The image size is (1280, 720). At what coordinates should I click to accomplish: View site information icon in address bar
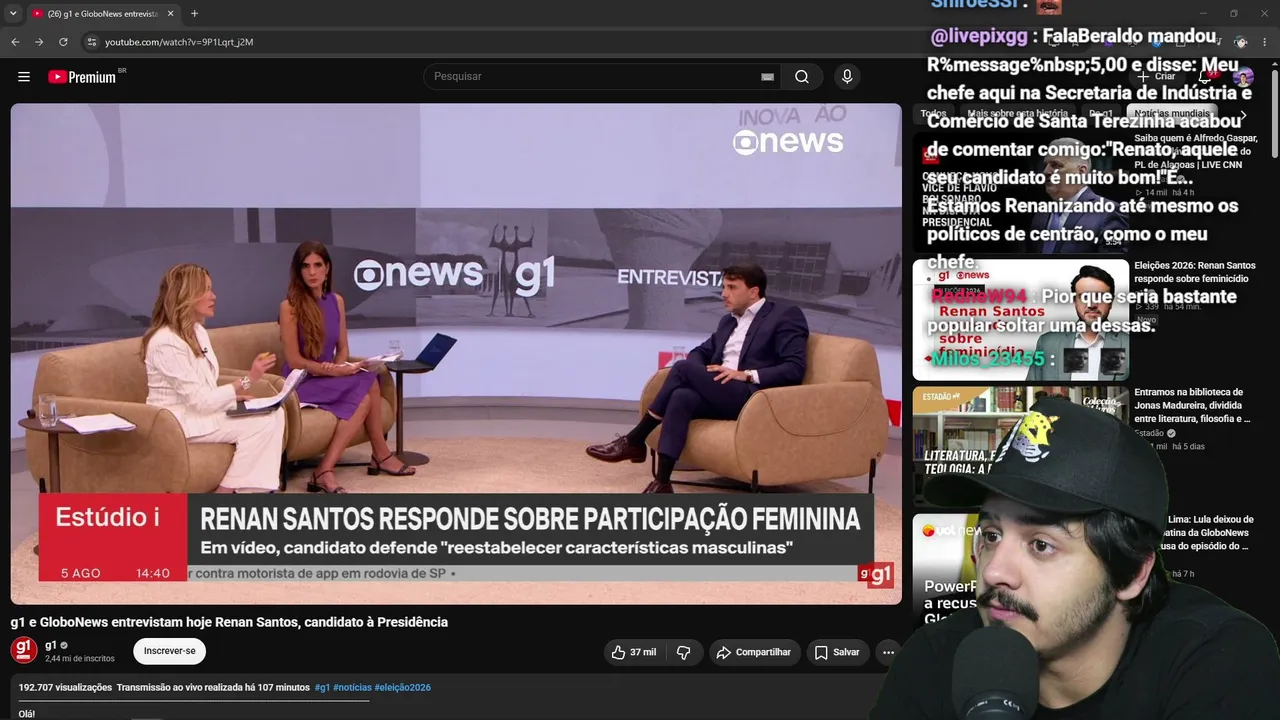point(91,42)
